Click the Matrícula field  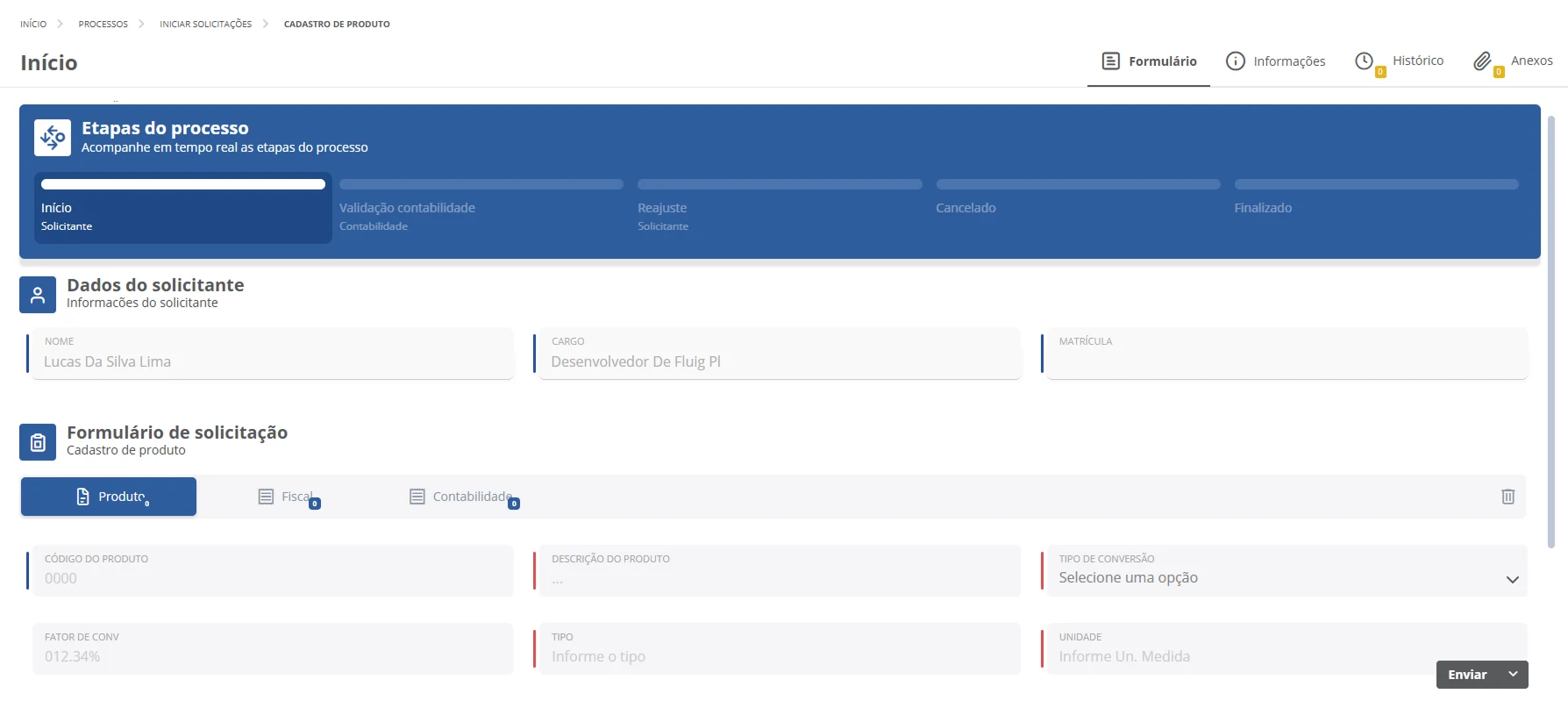click(1286, 354)
